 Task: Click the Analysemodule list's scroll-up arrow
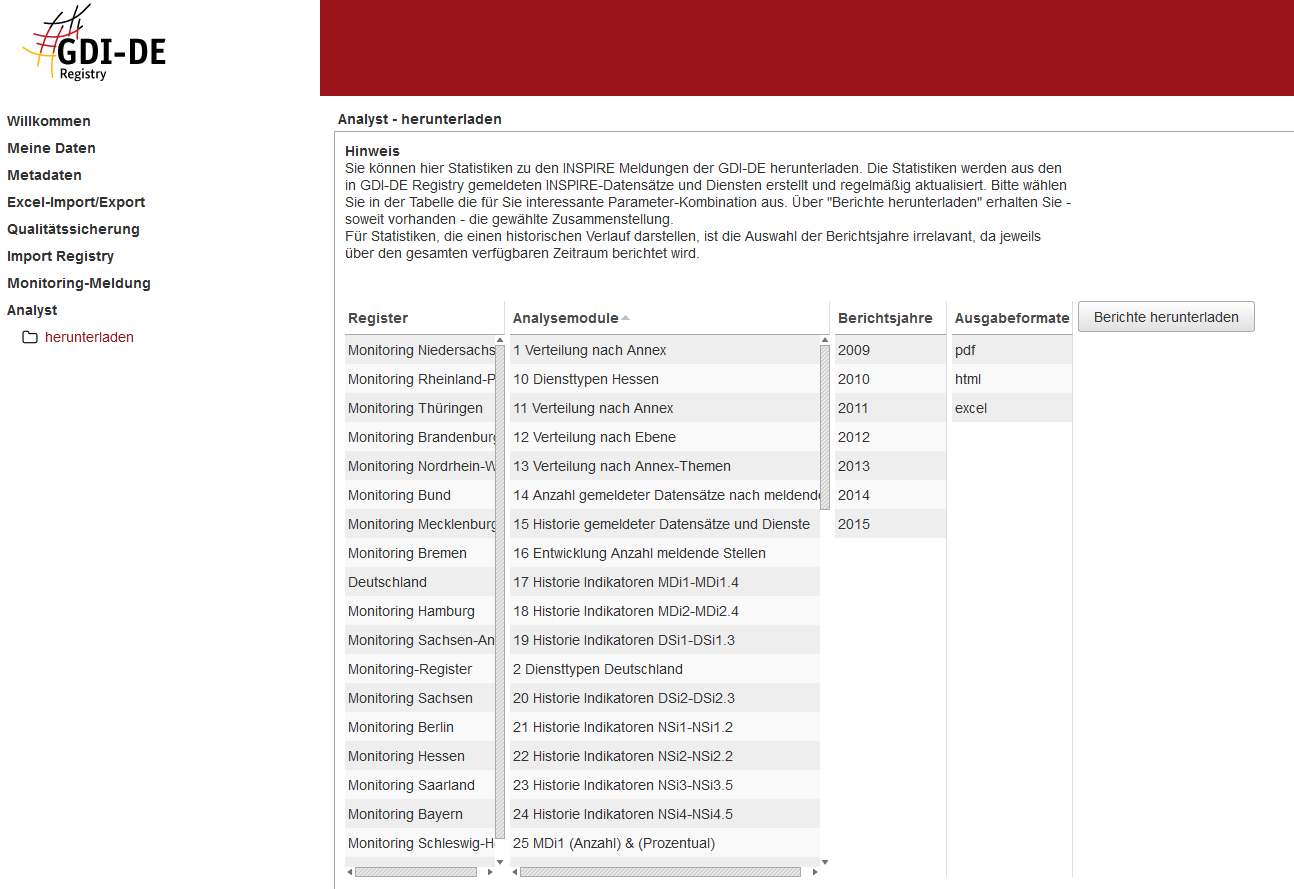point(825,341)
